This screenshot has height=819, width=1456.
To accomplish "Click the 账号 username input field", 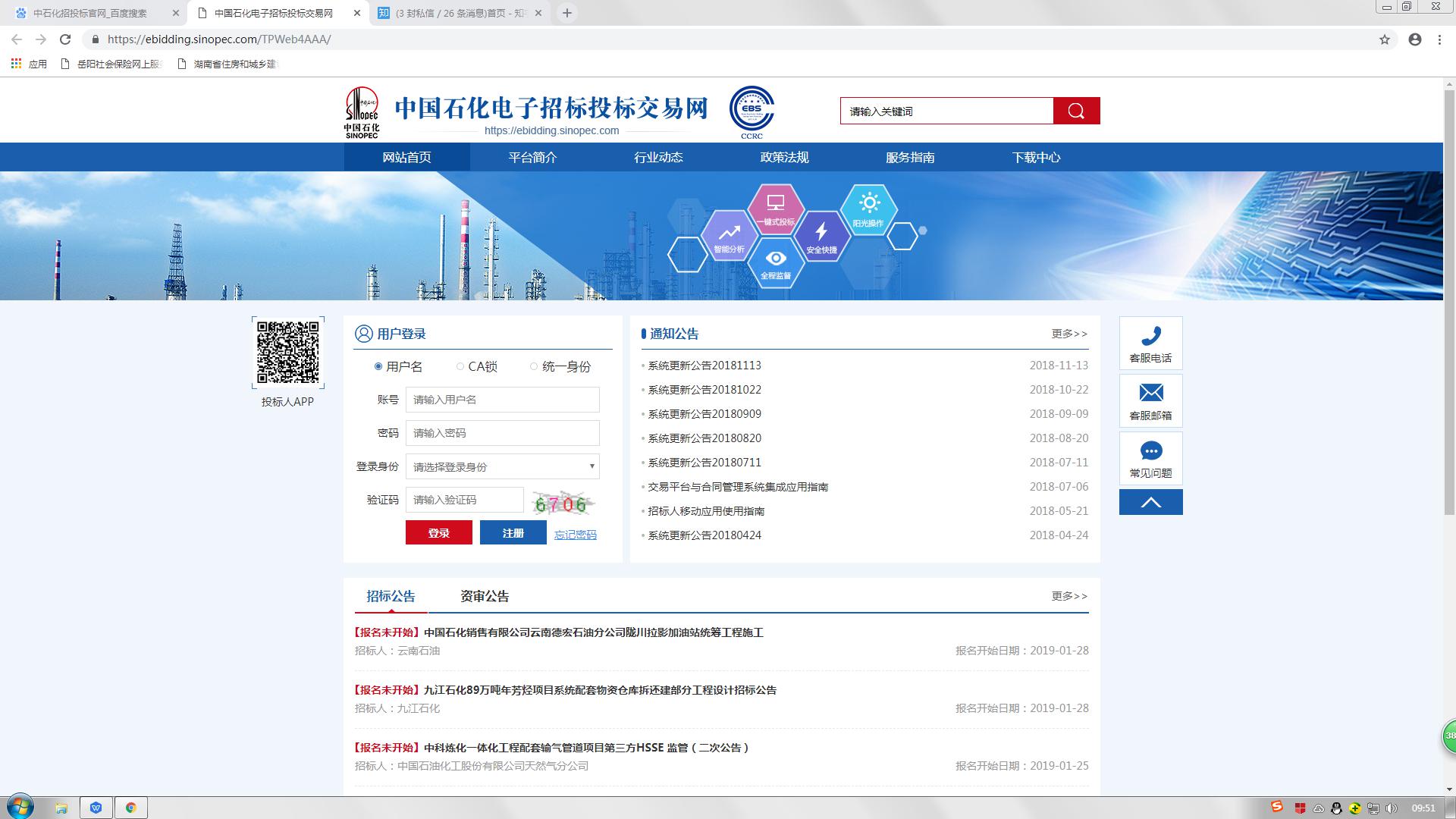I will pyautogui.click(x=502, y=400).
